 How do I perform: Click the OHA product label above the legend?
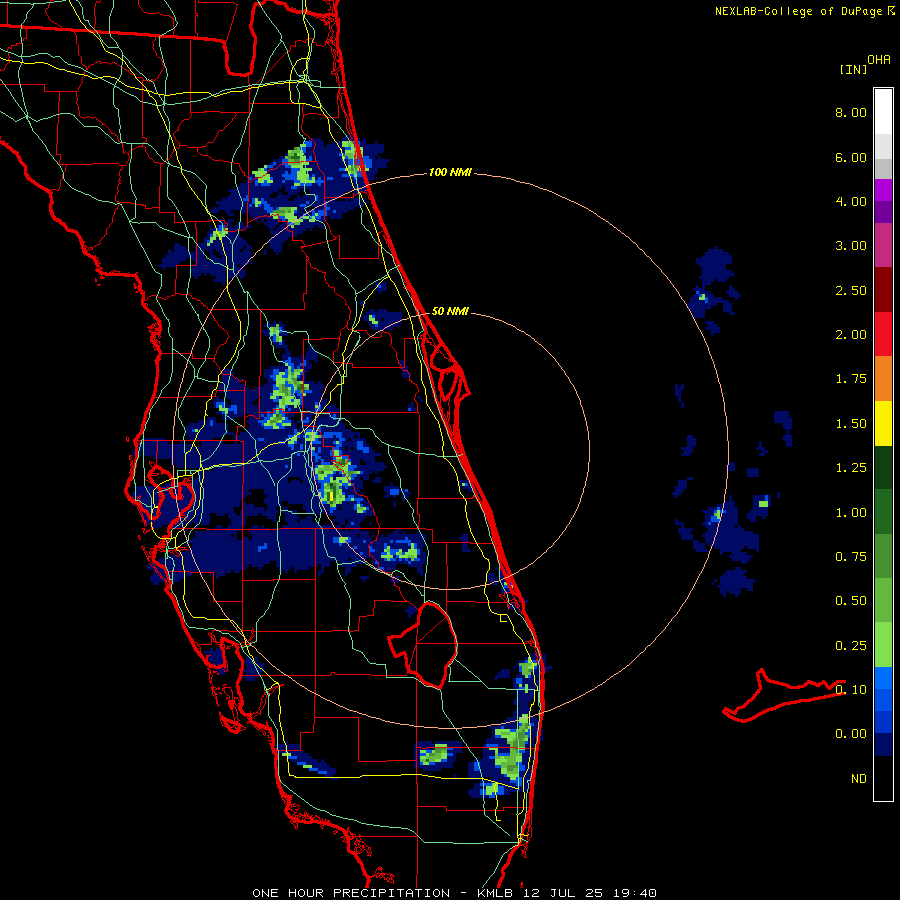(x=879, y=59)
